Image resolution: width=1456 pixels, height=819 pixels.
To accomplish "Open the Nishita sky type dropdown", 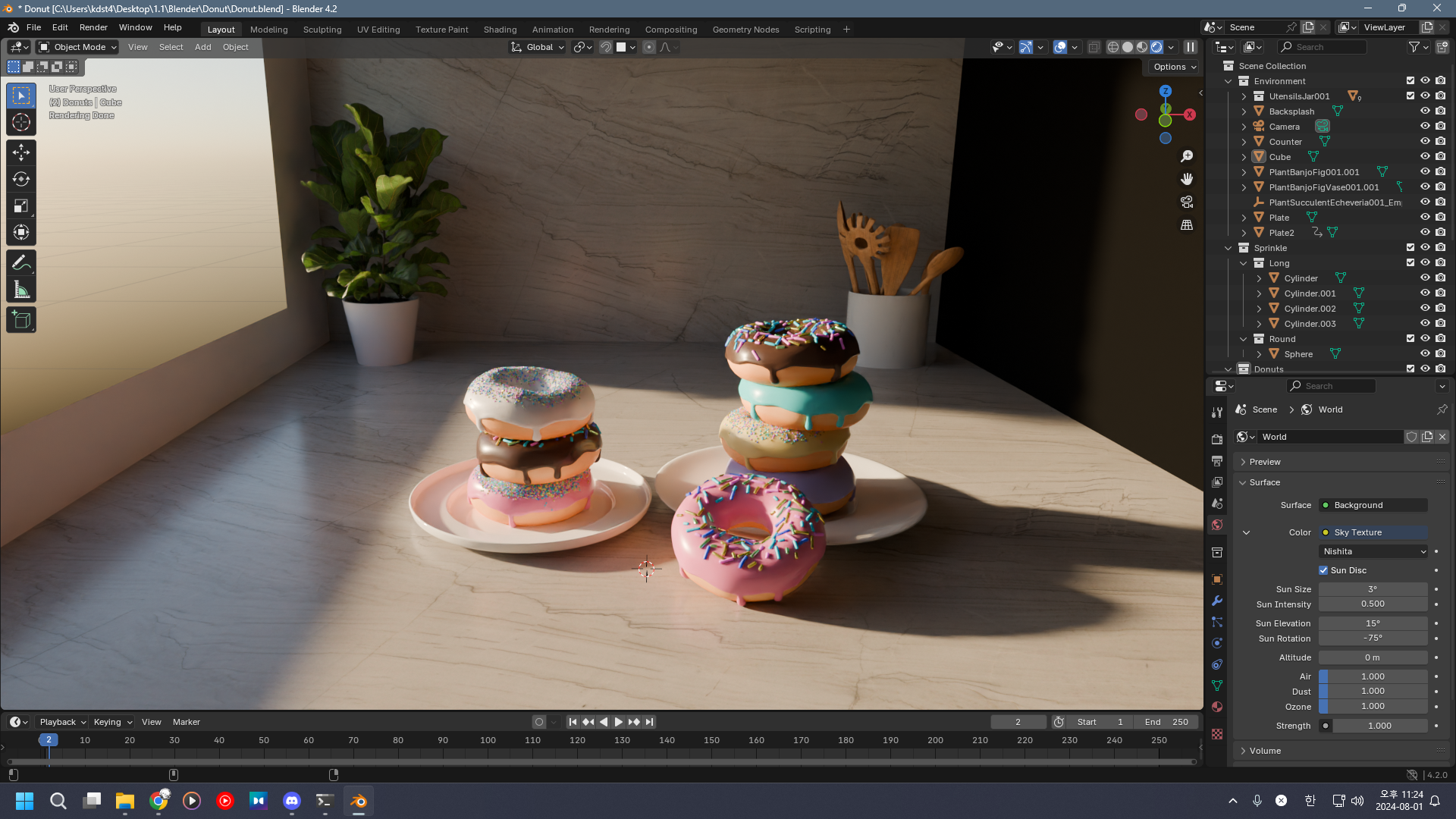I will click(1373, 551).
